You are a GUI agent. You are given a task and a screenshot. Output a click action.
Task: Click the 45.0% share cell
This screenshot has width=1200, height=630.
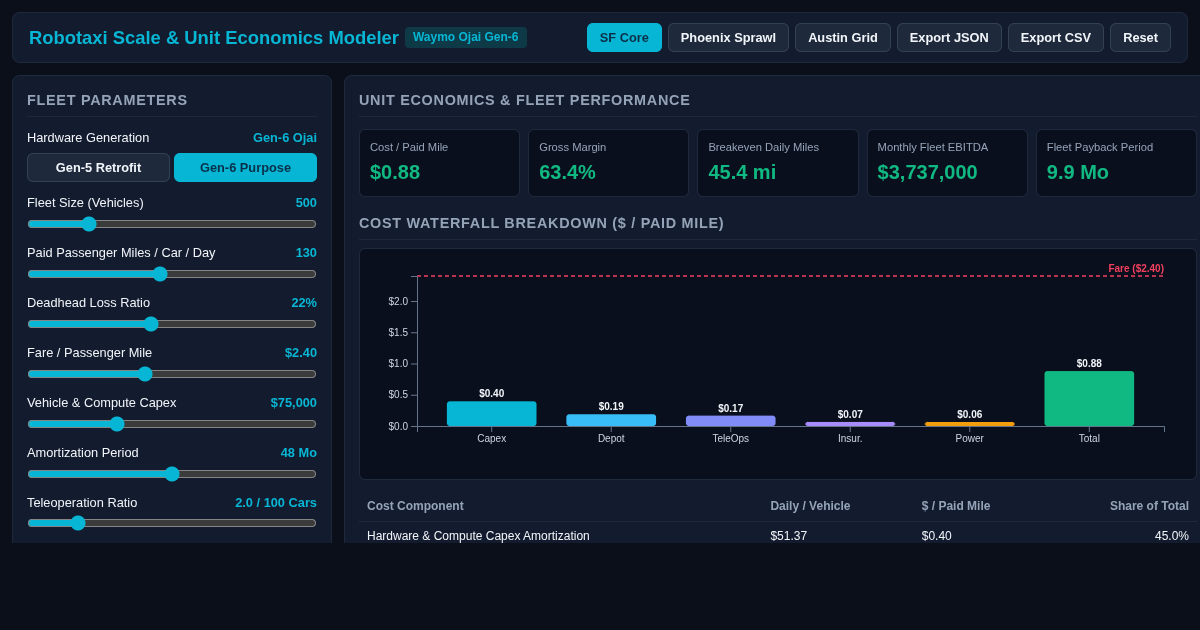tap(1172, 536)
